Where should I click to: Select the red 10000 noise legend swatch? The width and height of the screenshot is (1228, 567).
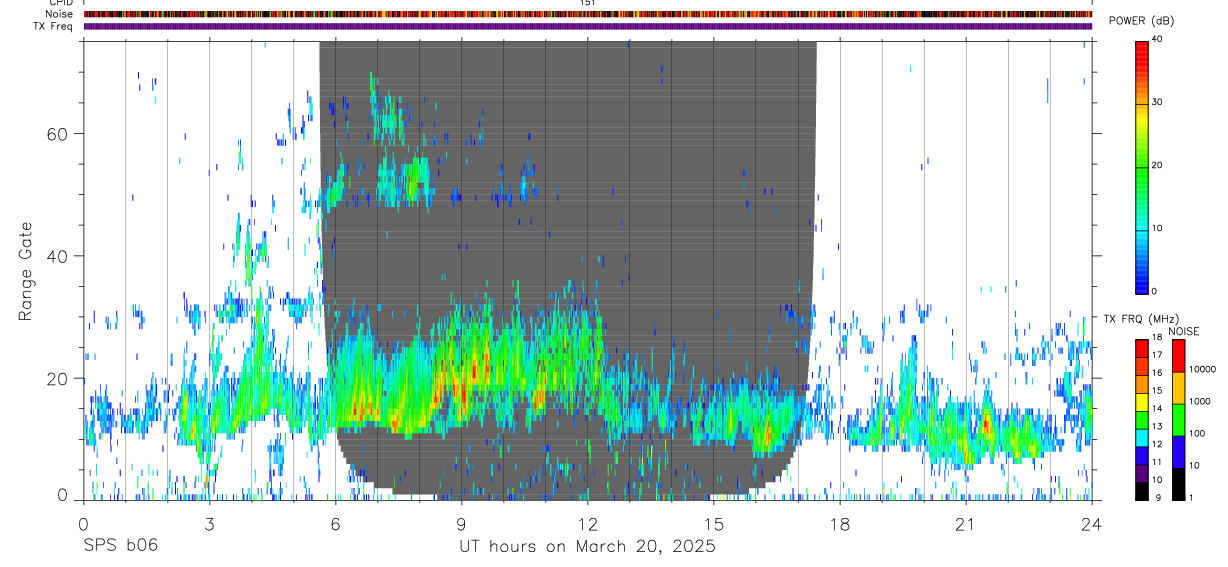tap(1179, 356)
